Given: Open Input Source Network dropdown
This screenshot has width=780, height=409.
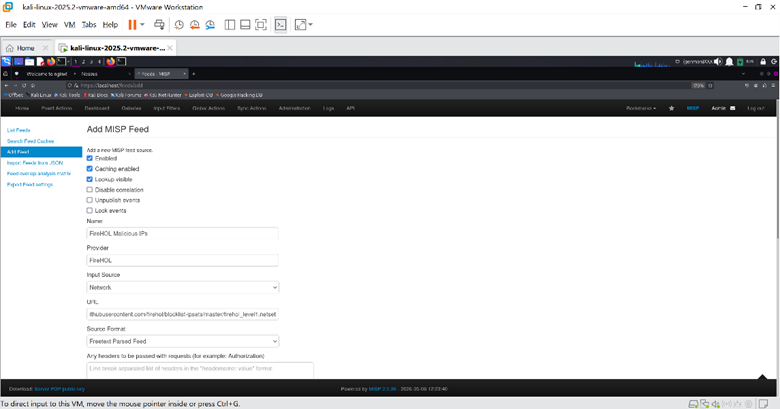Looking at the screenshot, I should [x=183, y=288].
